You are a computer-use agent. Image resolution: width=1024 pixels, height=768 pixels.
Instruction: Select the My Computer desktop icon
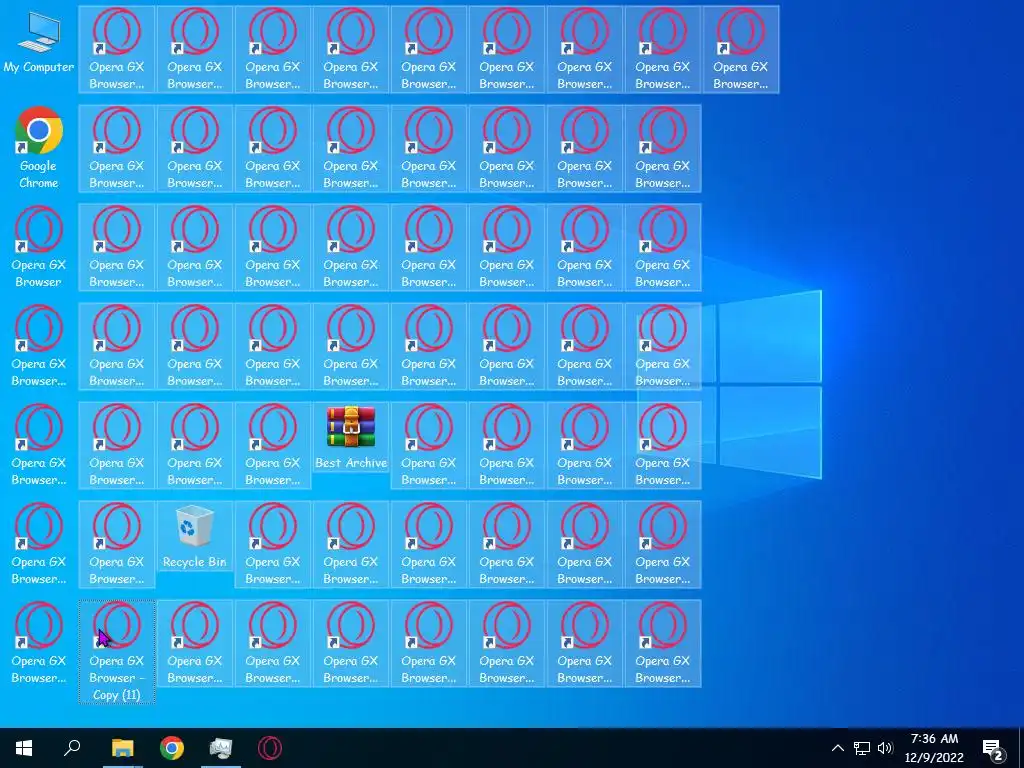[39, 42]
